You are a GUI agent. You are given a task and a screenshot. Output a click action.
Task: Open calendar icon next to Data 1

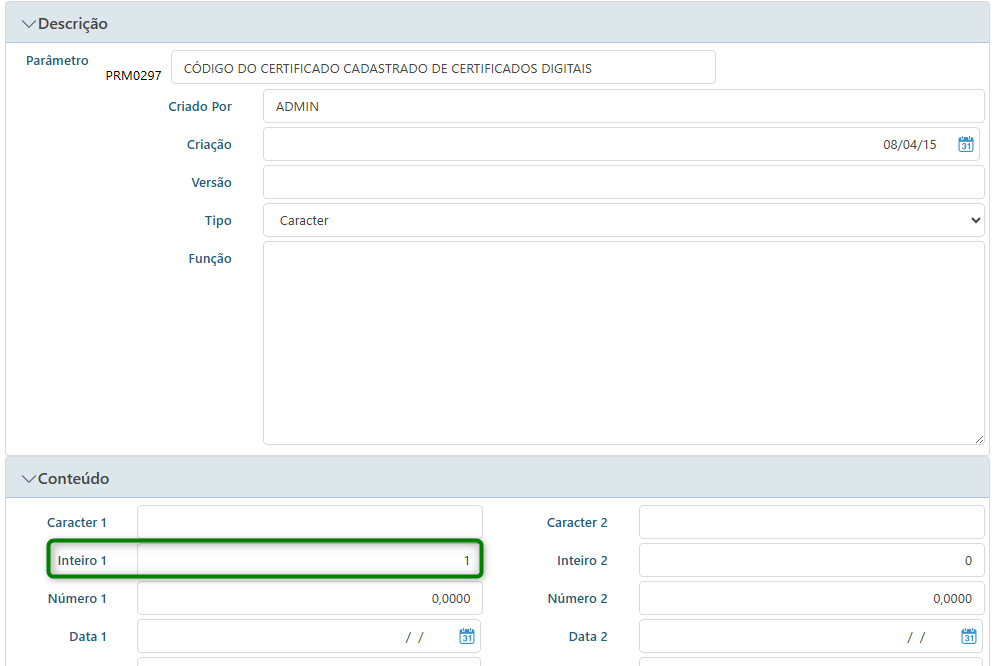467,637
